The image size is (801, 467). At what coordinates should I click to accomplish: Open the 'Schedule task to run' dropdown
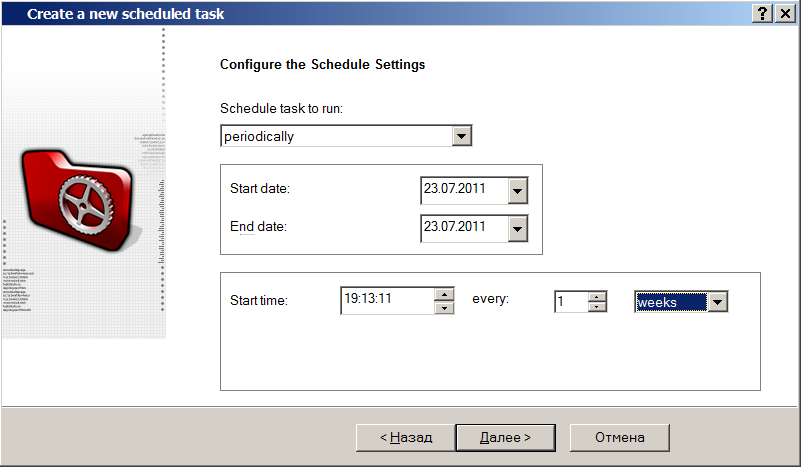[x=461, y=136]
